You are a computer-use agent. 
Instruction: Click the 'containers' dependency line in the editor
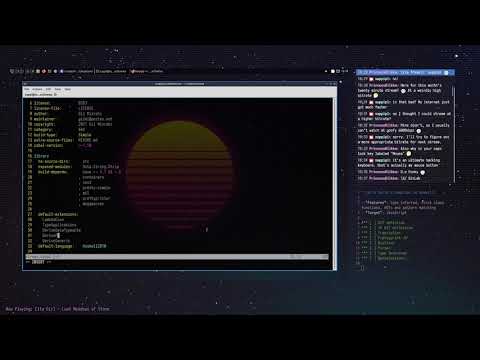[x=92, y=177]
